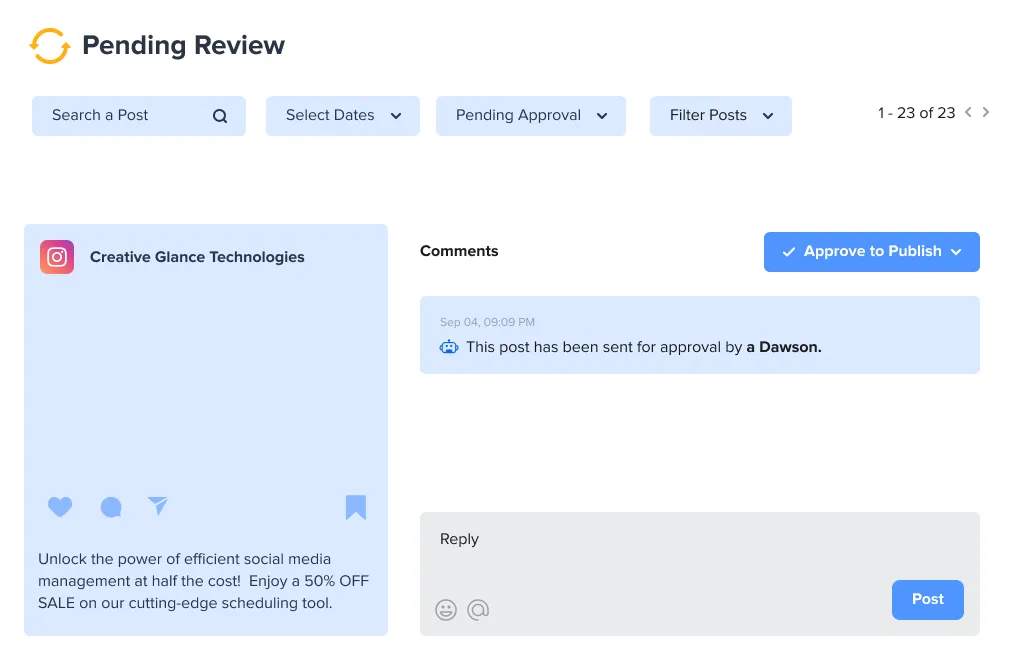Click the Pending Review page title
The width and height of the screenshot is (1012, 660).
[183, 45]
